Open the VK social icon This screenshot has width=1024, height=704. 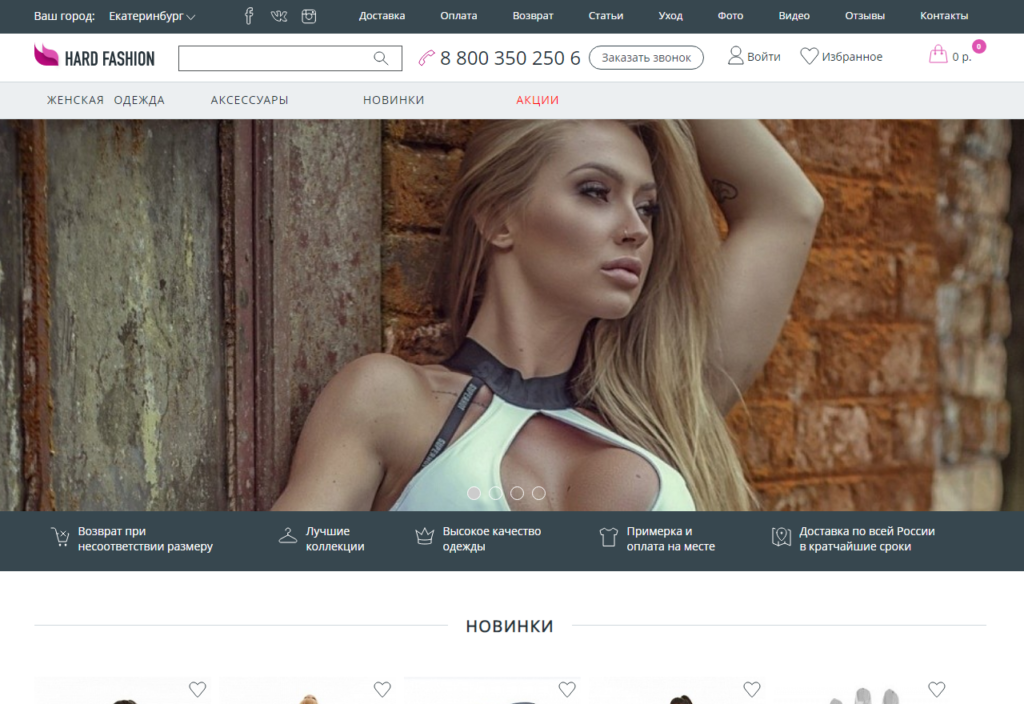click(279, 16)
